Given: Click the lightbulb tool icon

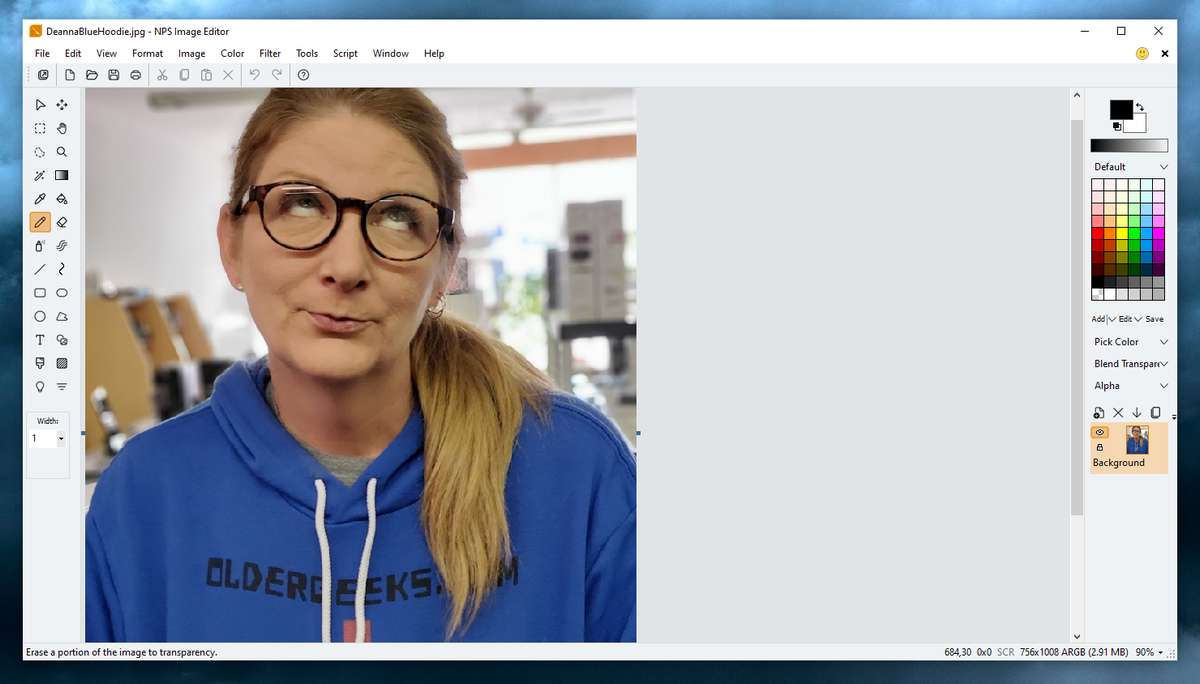Looking at the screenshot, I should click(40, 387).
